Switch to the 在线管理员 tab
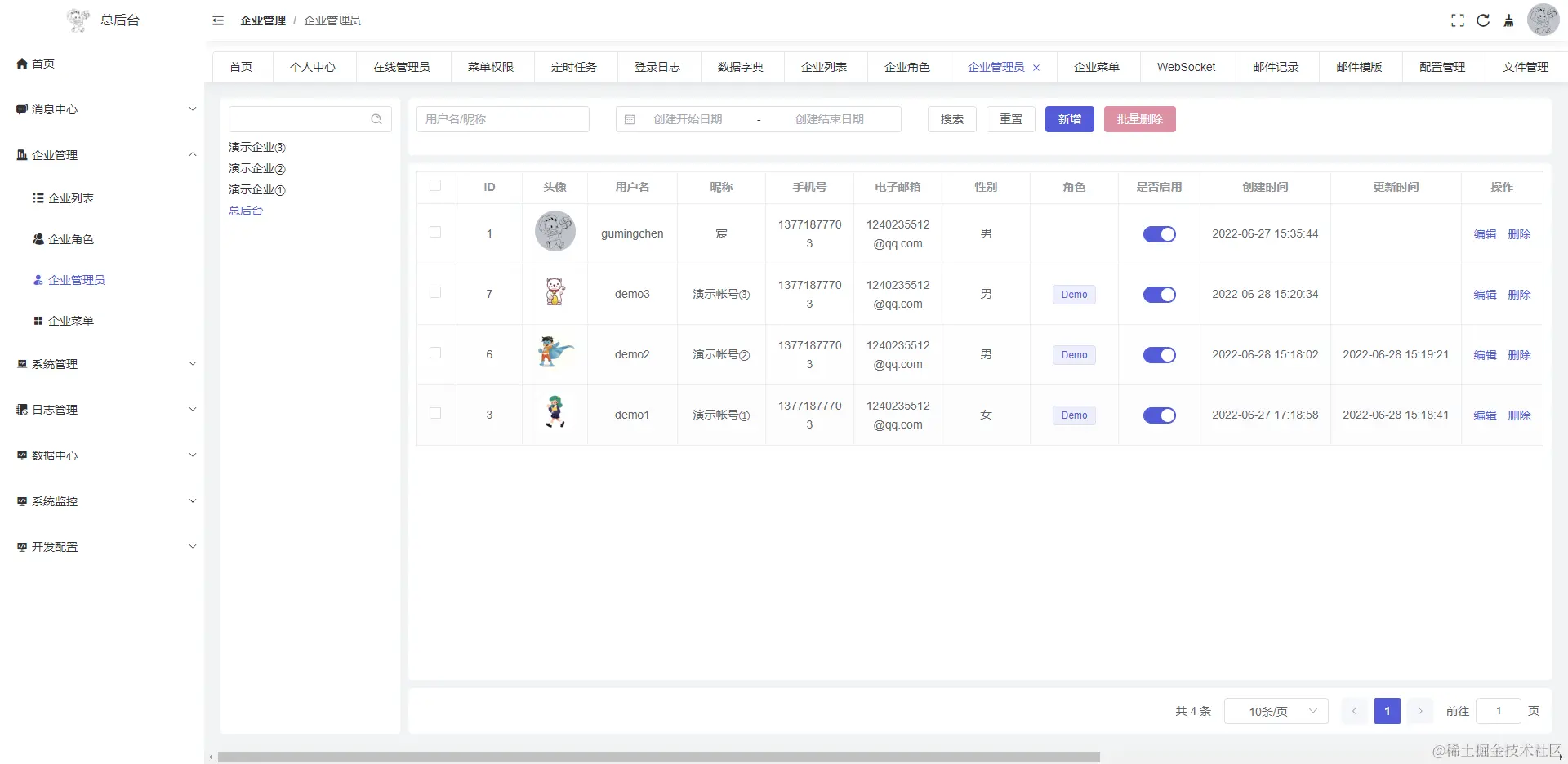Viewport: 1568px width, 764px height. pos(402,67)
